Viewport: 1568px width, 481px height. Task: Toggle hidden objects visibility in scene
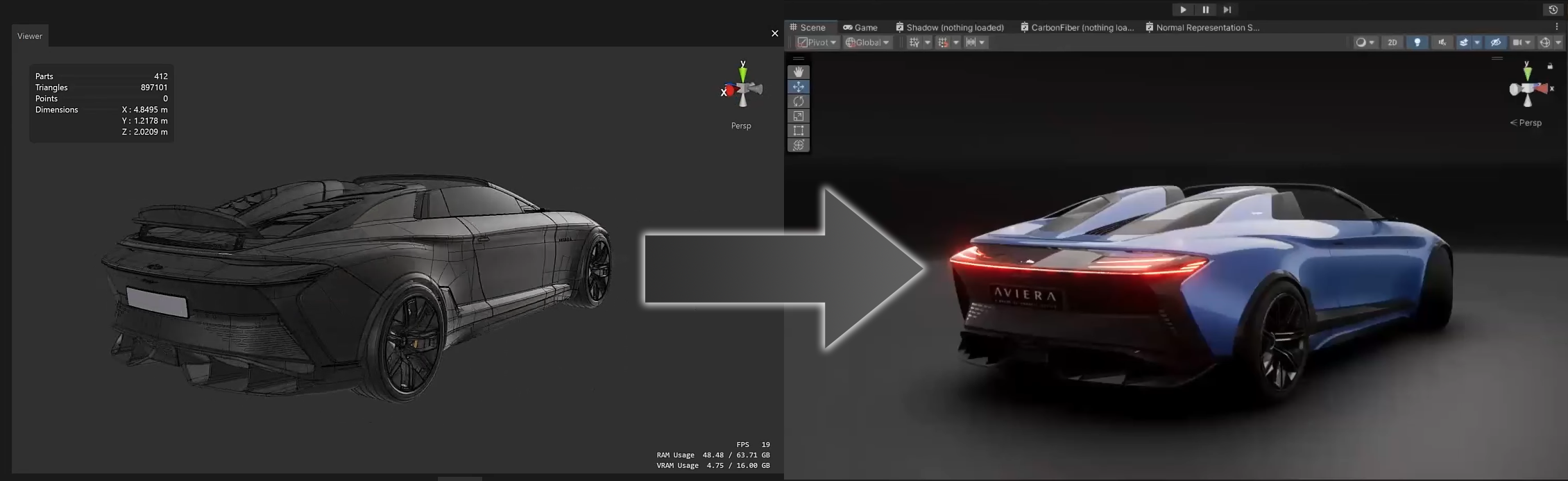tap(1495, 42)
